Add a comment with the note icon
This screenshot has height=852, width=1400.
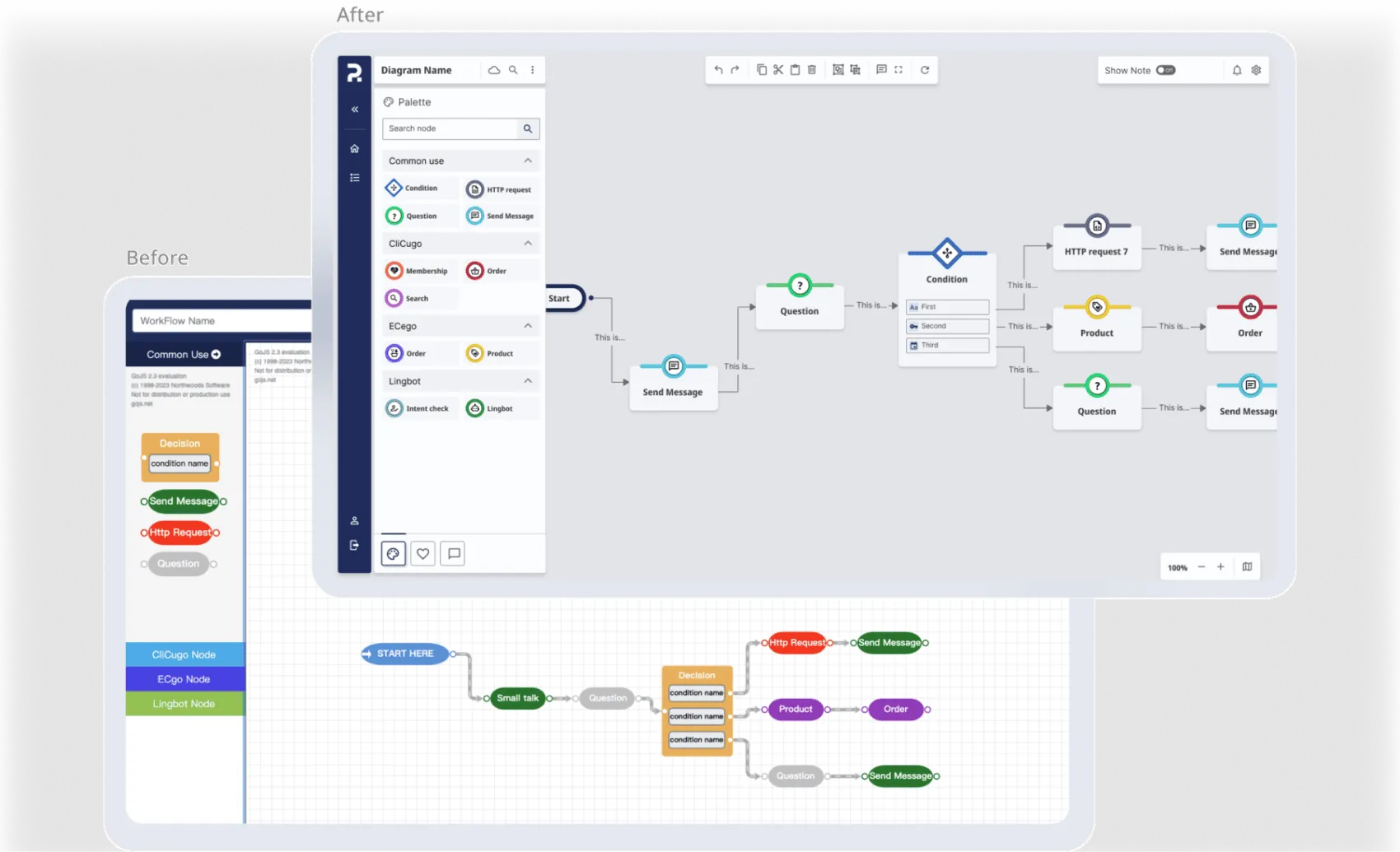click(x=881, y=70)
